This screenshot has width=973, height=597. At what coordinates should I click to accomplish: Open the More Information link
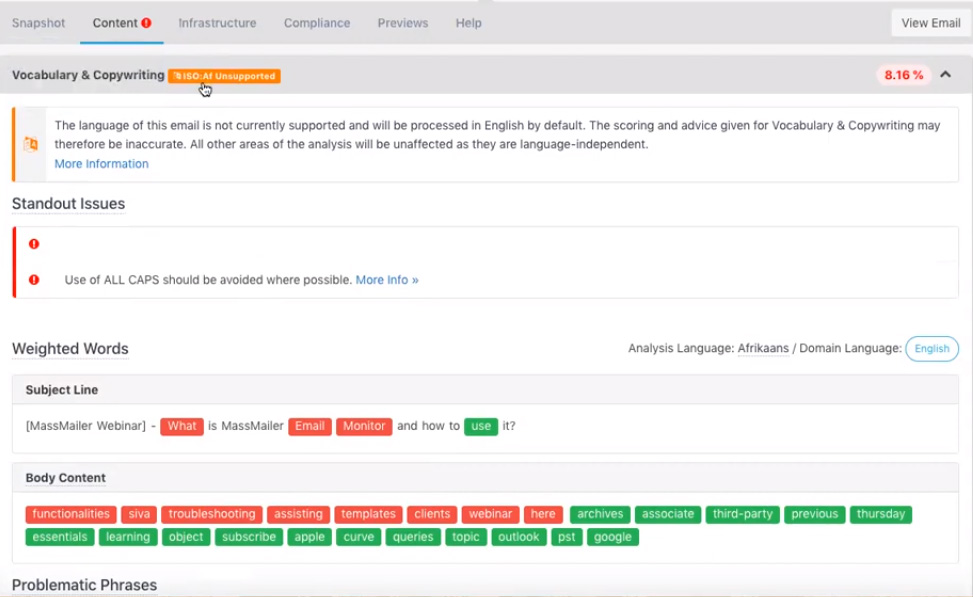102,164
